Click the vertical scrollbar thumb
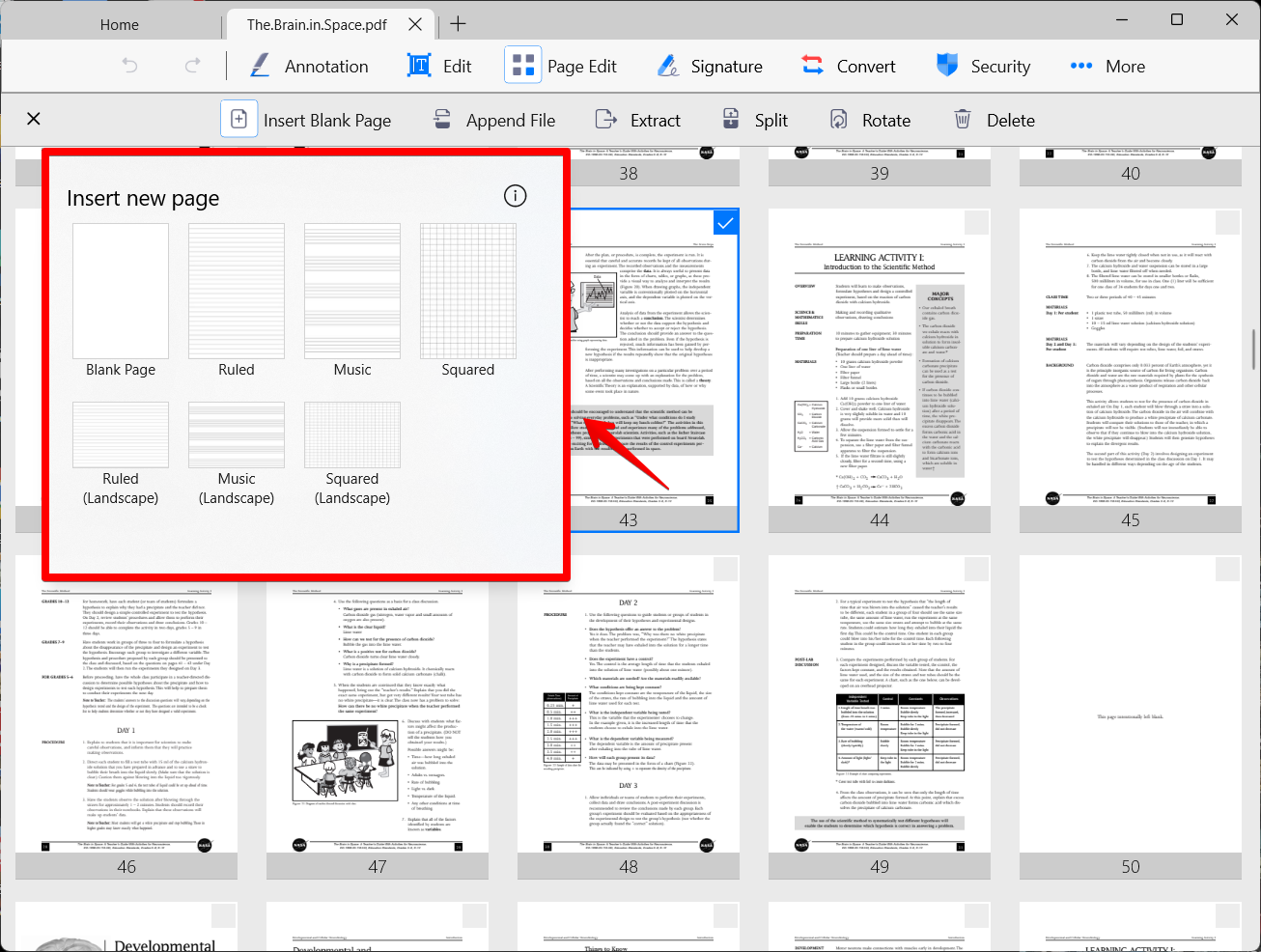Image resolution: width=1261 pixels, height=952 pixels. point(1253,350)
